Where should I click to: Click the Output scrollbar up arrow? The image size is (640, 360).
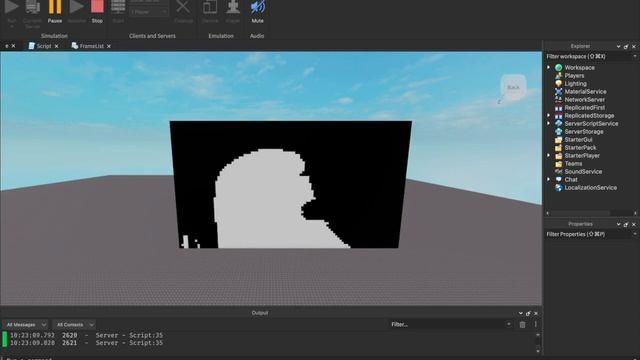[538, 335]
